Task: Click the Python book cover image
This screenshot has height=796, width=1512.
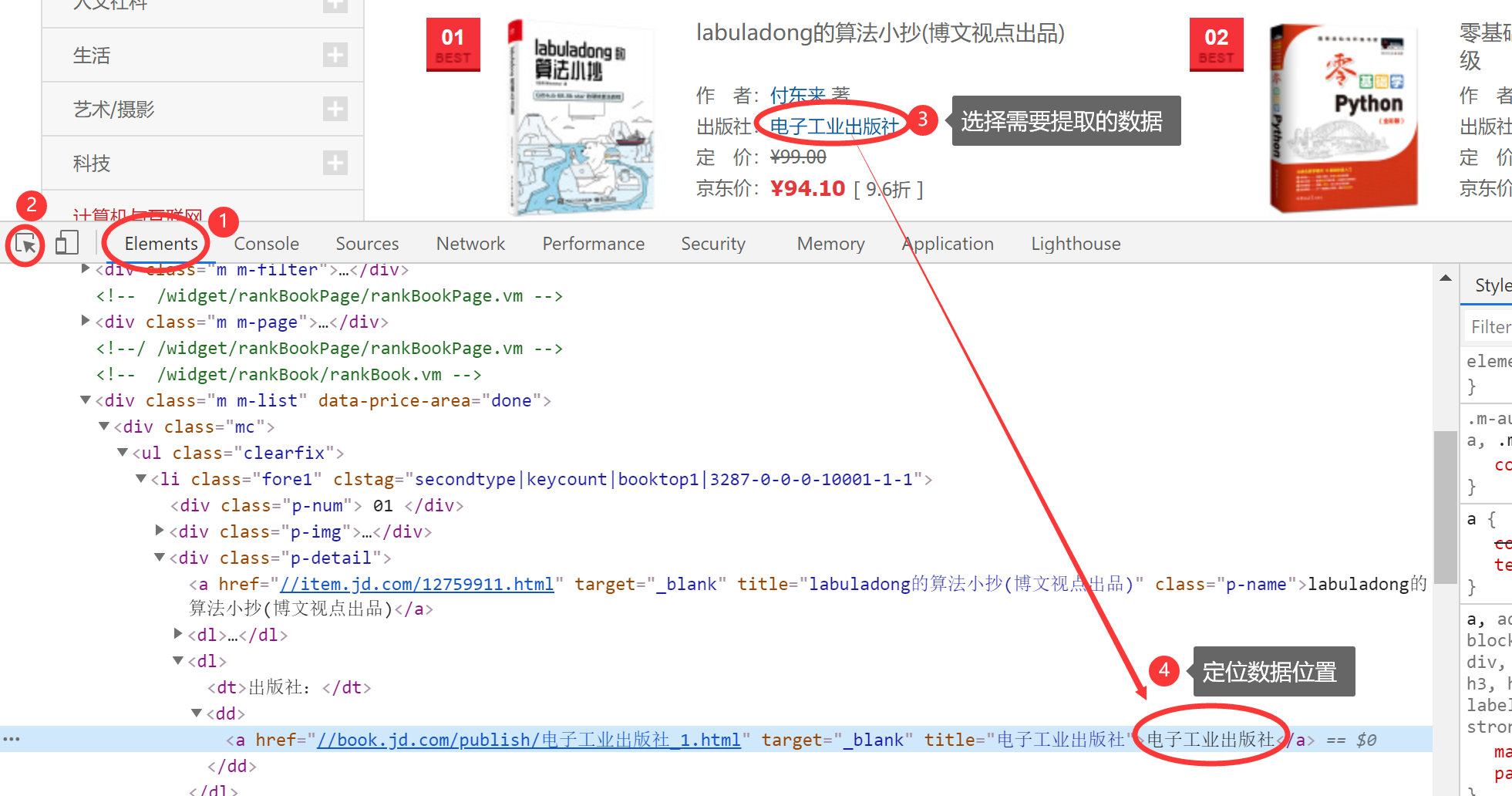Action: [1344, 117]
